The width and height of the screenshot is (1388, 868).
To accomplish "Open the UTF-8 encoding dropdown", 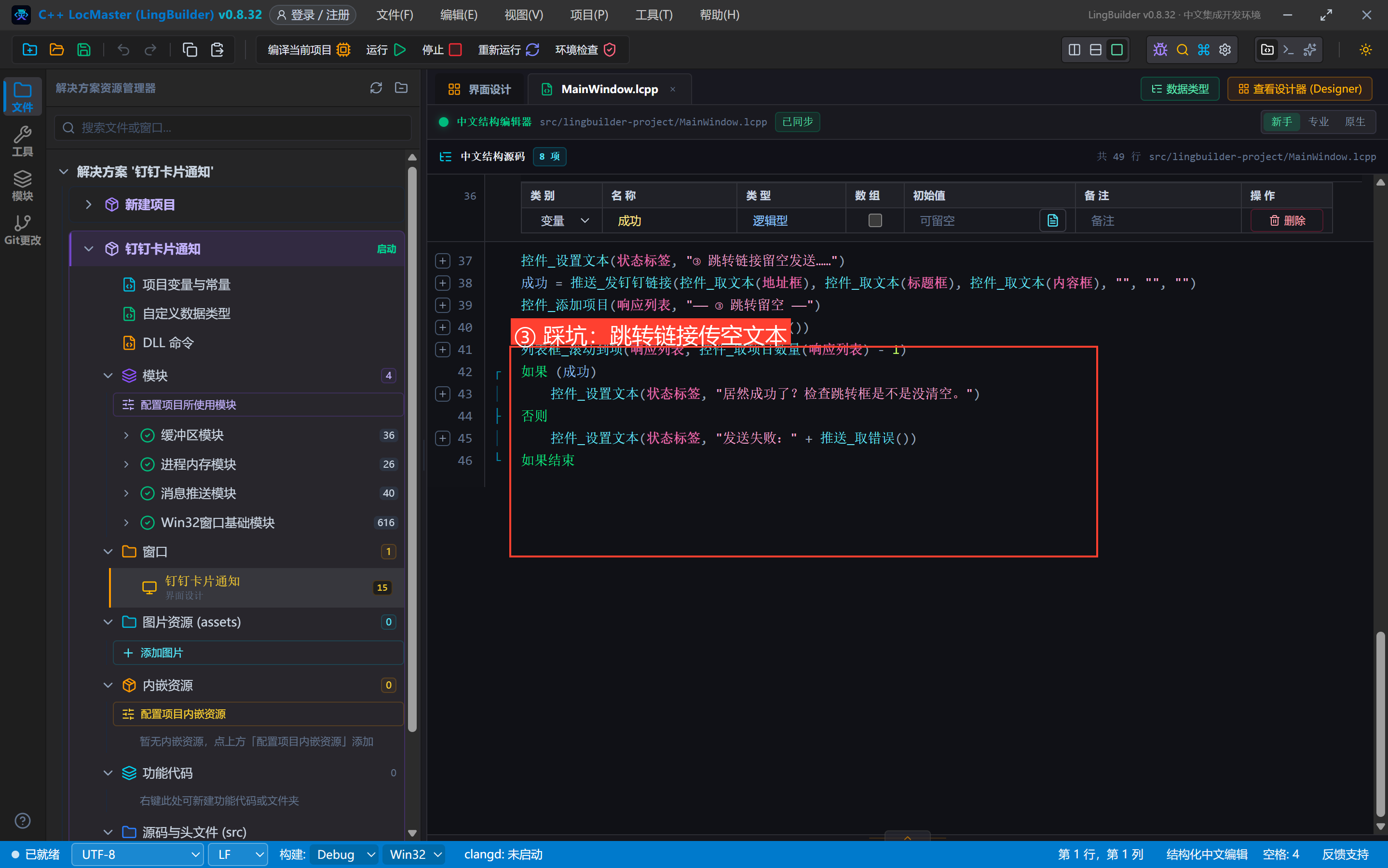I will coord(138,854).
